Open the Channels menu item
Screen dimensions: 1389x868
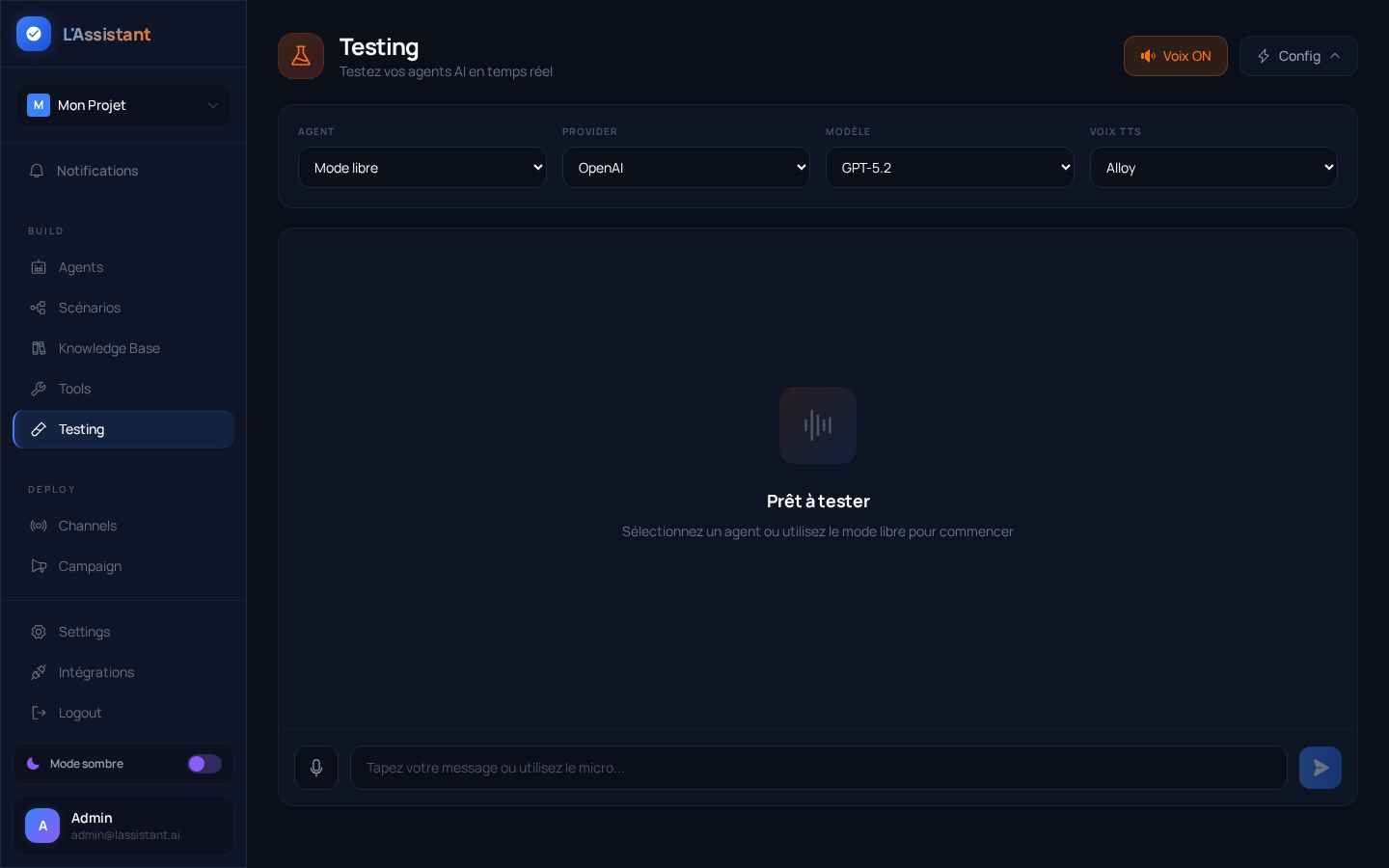pyautogui.click(x=87, y=526)
